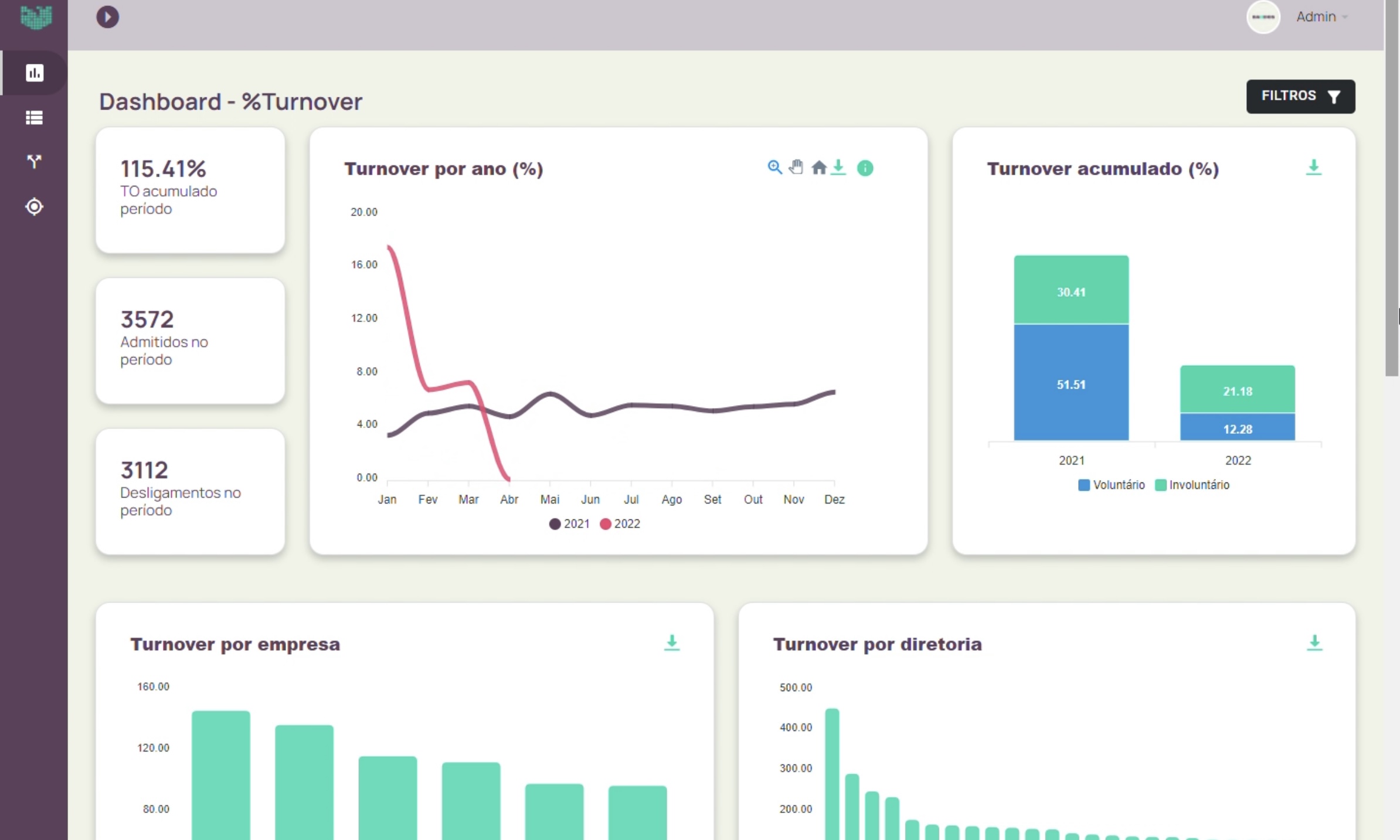Click the zoom magnifier icon on Turnover por ano chart
Viewport: 1400px width, 840px height.
774,168
